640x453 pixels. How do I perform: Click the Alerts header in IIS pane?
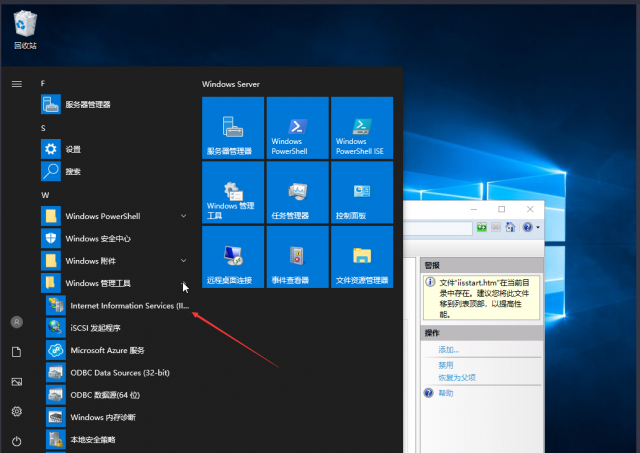482,265
